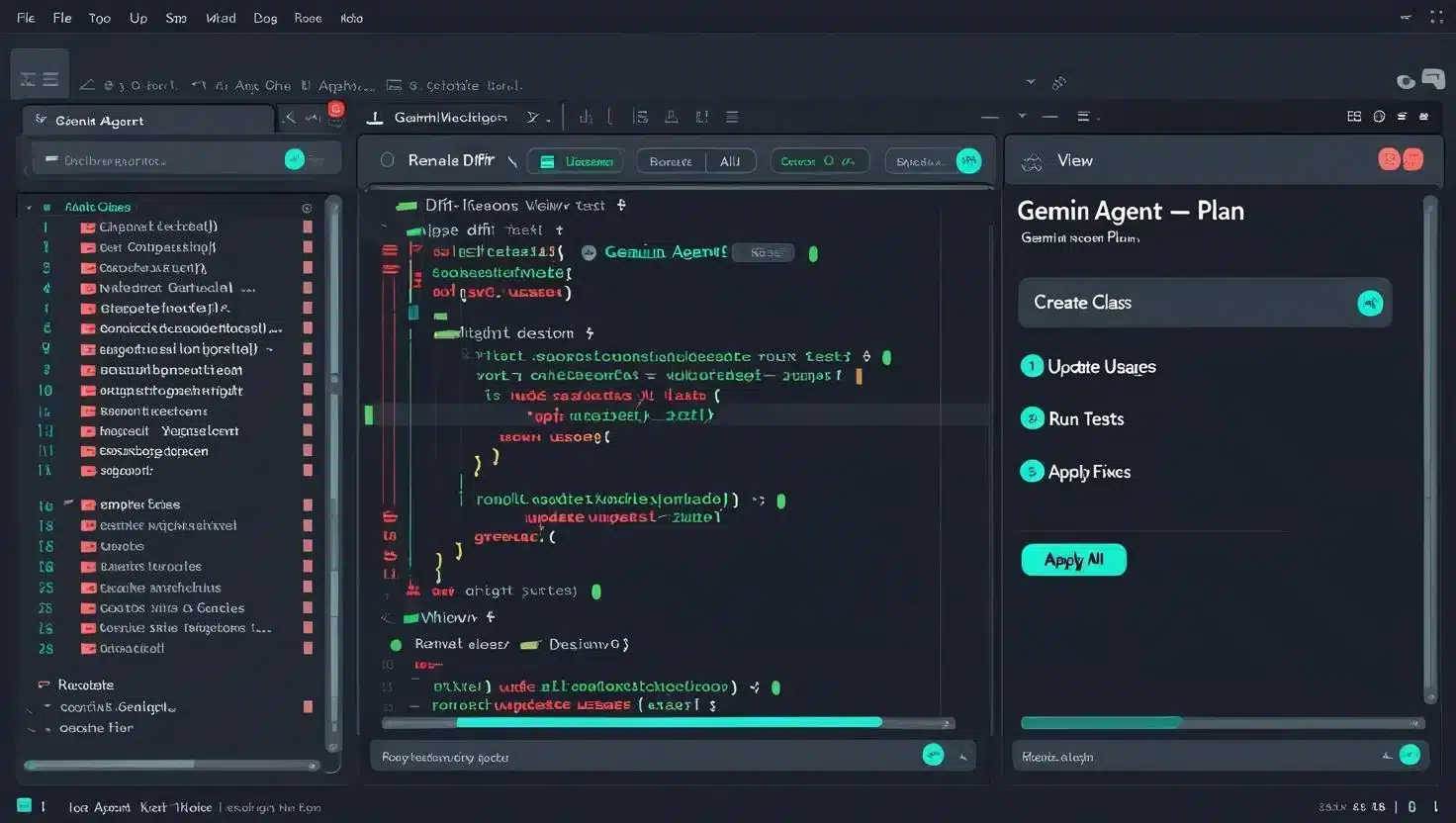Toggle the red marker on the 'emplter' row
This screenshot has height=823, width=1456.
[308, 504]
